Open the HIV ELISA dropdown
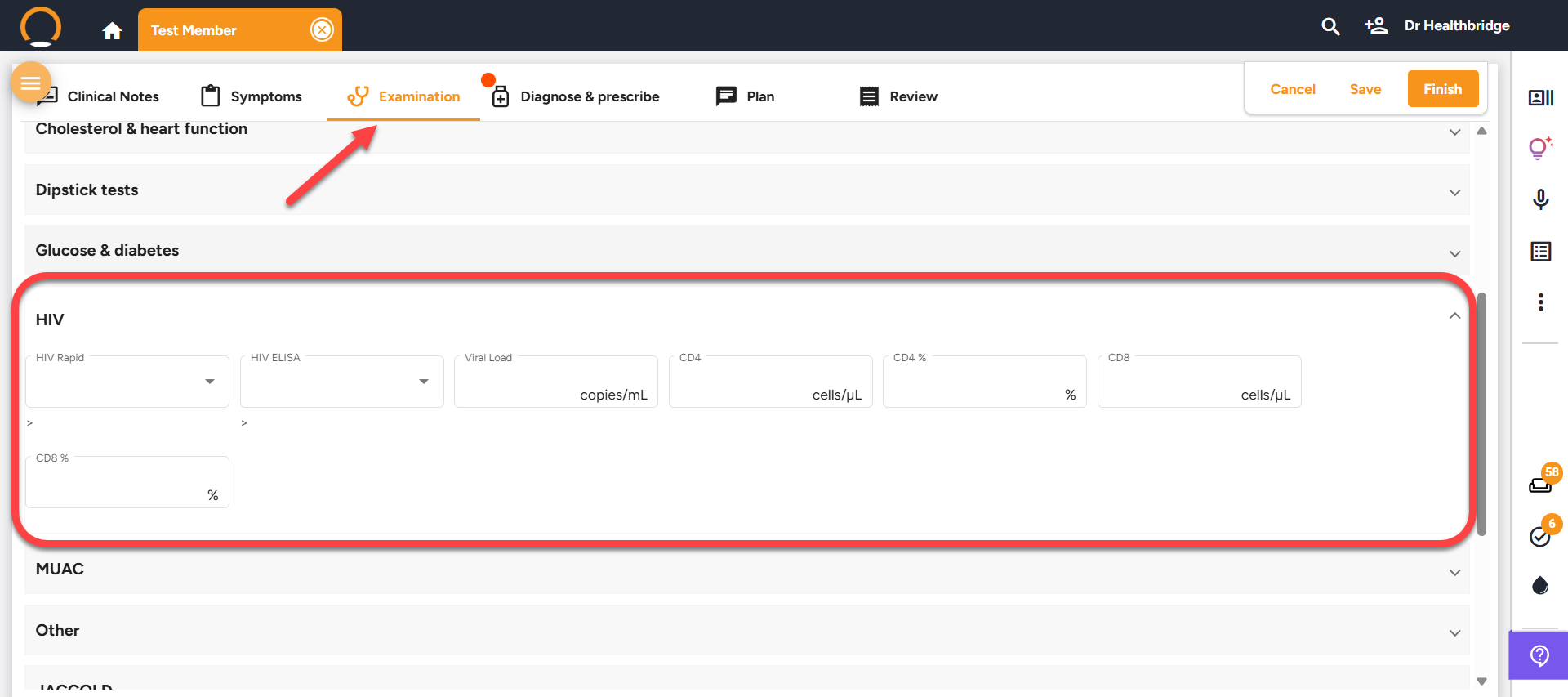 342,382
